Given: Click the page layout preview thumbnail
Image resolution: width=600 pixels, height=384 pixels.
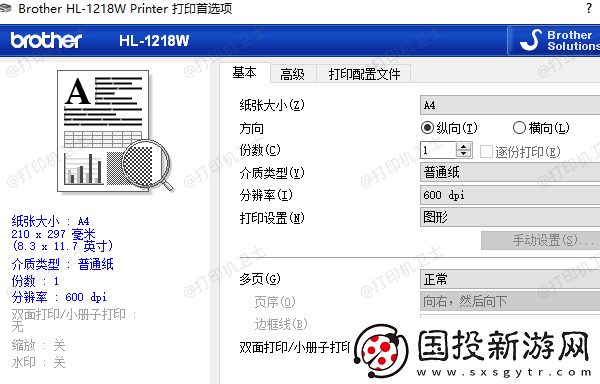Looking at the screenshot, I should click(x=115, y=131).
